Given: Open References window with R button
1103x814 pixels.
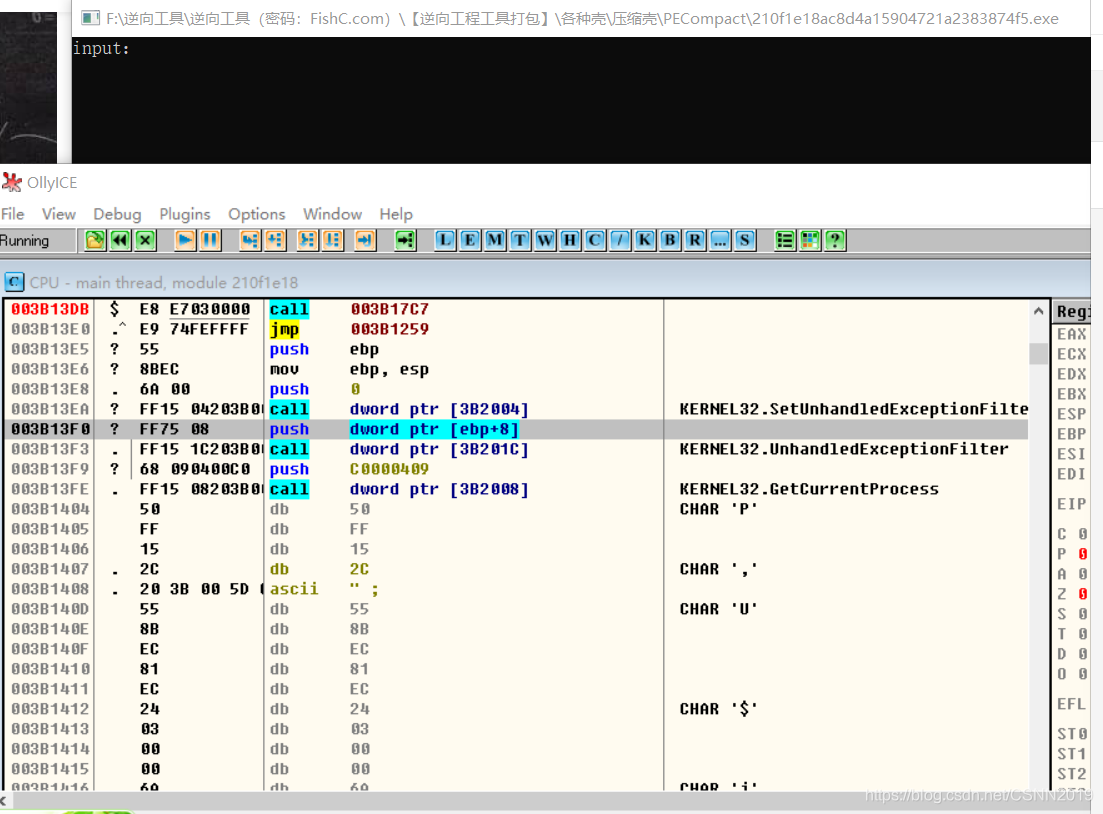Looking at the screenshot, I should (x=695, y=241).
